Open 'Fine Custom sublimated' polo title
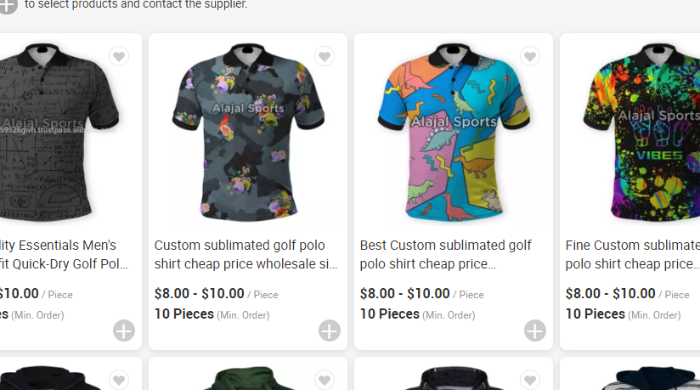The width and height of the screenshot is (700, 390). pyautogui.click(x=632, y=254)
